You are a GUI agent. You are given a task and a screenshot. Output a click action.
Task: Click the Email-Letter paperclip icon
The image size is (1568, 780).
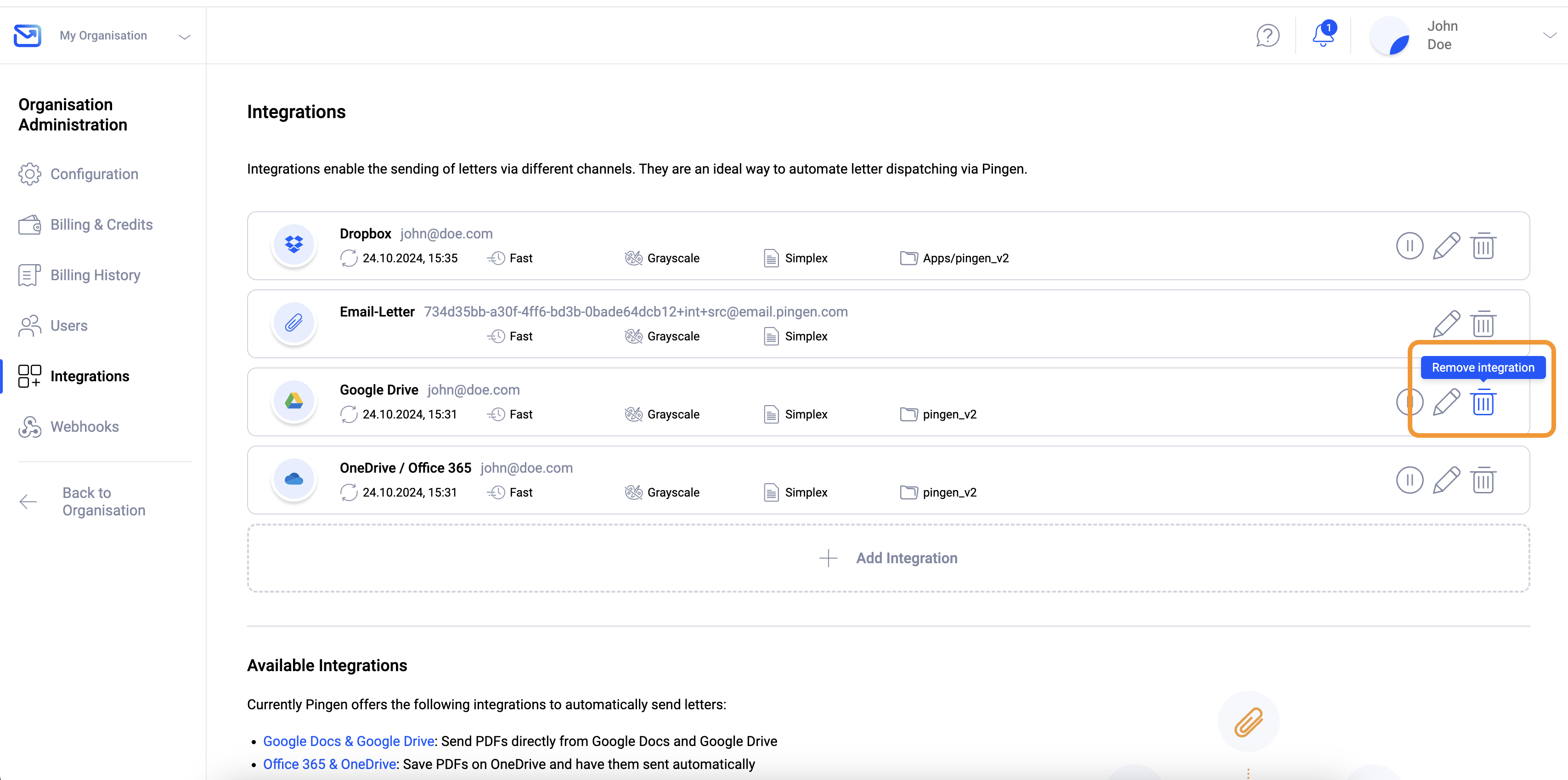point(294,323)
